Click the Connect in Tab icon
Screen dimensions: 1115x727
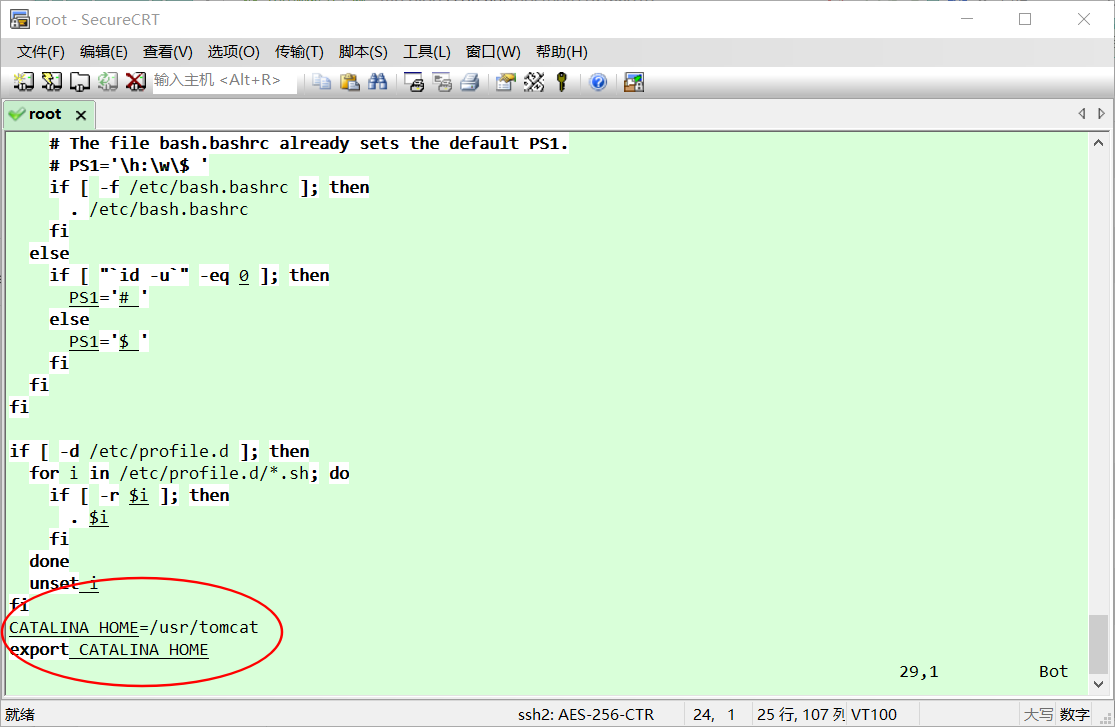80,82
